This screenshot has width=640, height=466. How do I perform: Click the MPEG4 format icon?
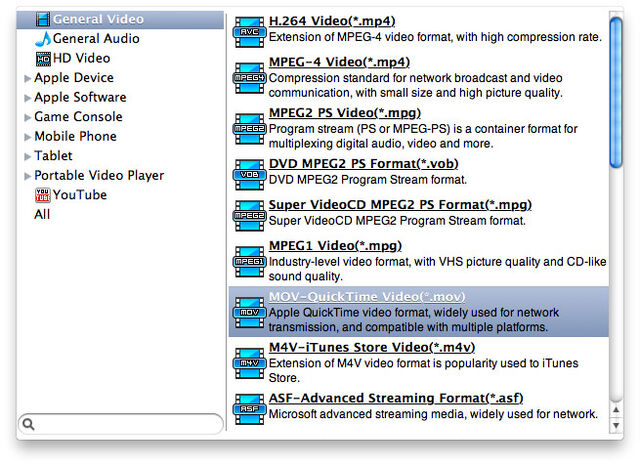click(x=249, y=78)
